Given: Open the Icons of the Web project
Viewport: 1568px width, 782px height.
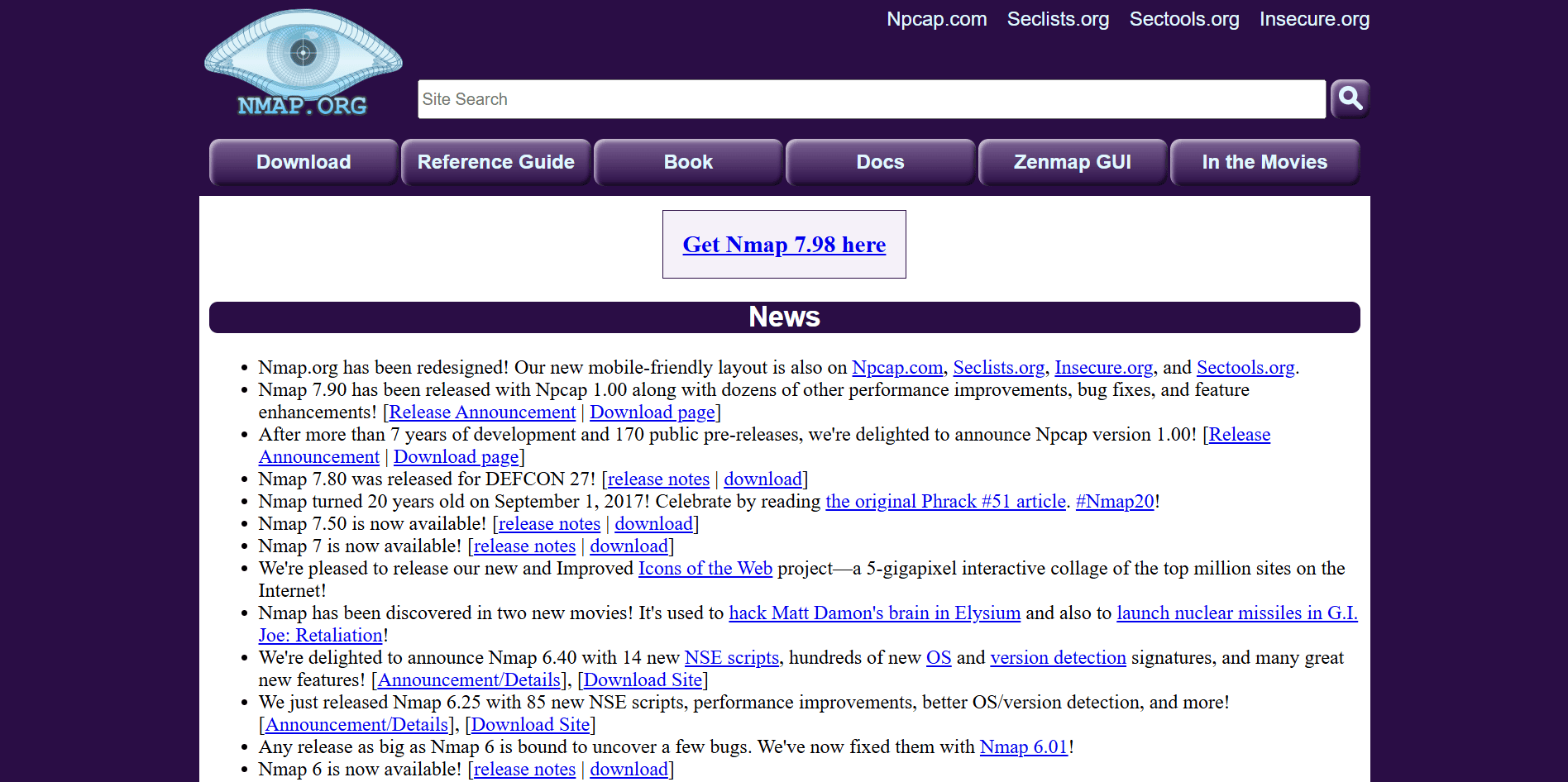Looking at the screenshot, I should coord(705,568).
